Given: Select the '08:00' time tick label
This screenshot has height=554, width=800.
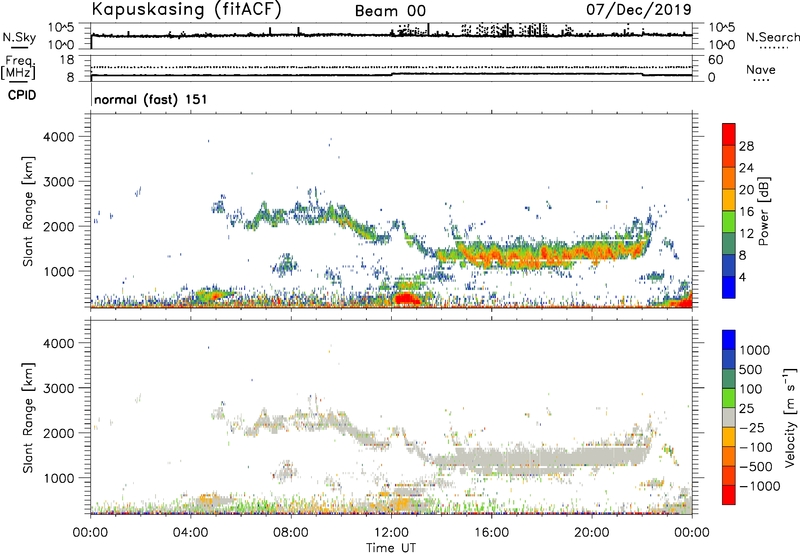Looking at the screenshot, I should tap(291, 533).
